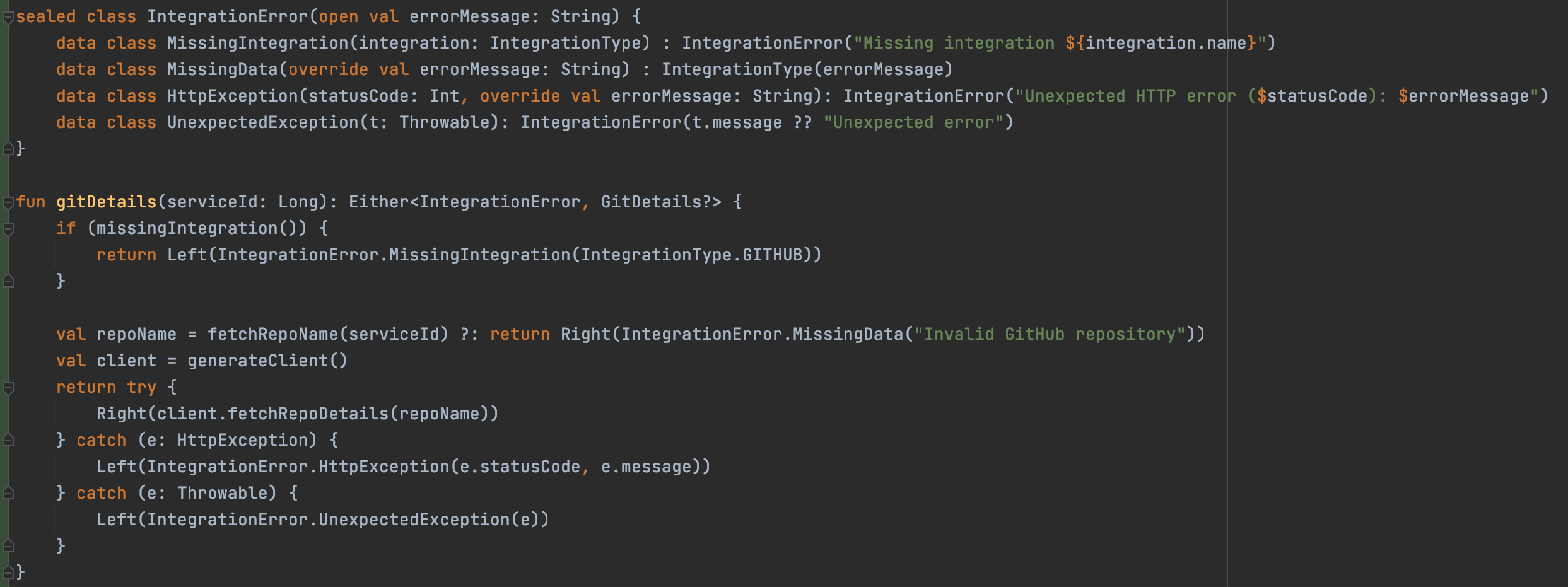Click the MissingData class name
Screen dimensions: 1568x587
pyautogui.click(x=223, y=69)
